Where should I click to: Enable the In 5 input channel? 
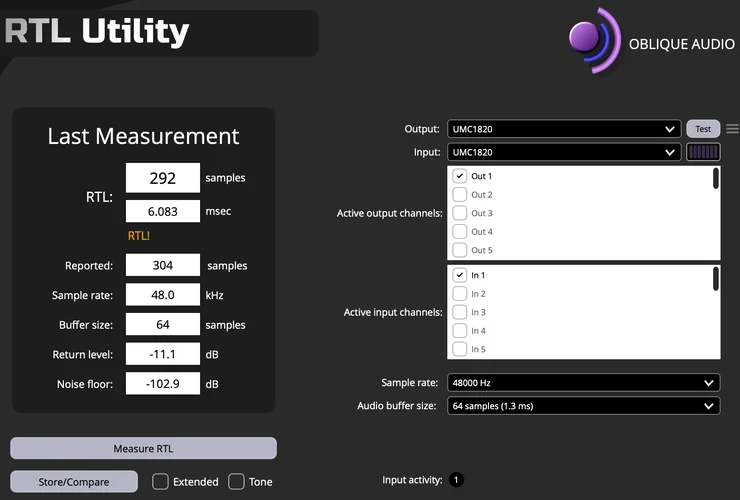click(460, 349)
